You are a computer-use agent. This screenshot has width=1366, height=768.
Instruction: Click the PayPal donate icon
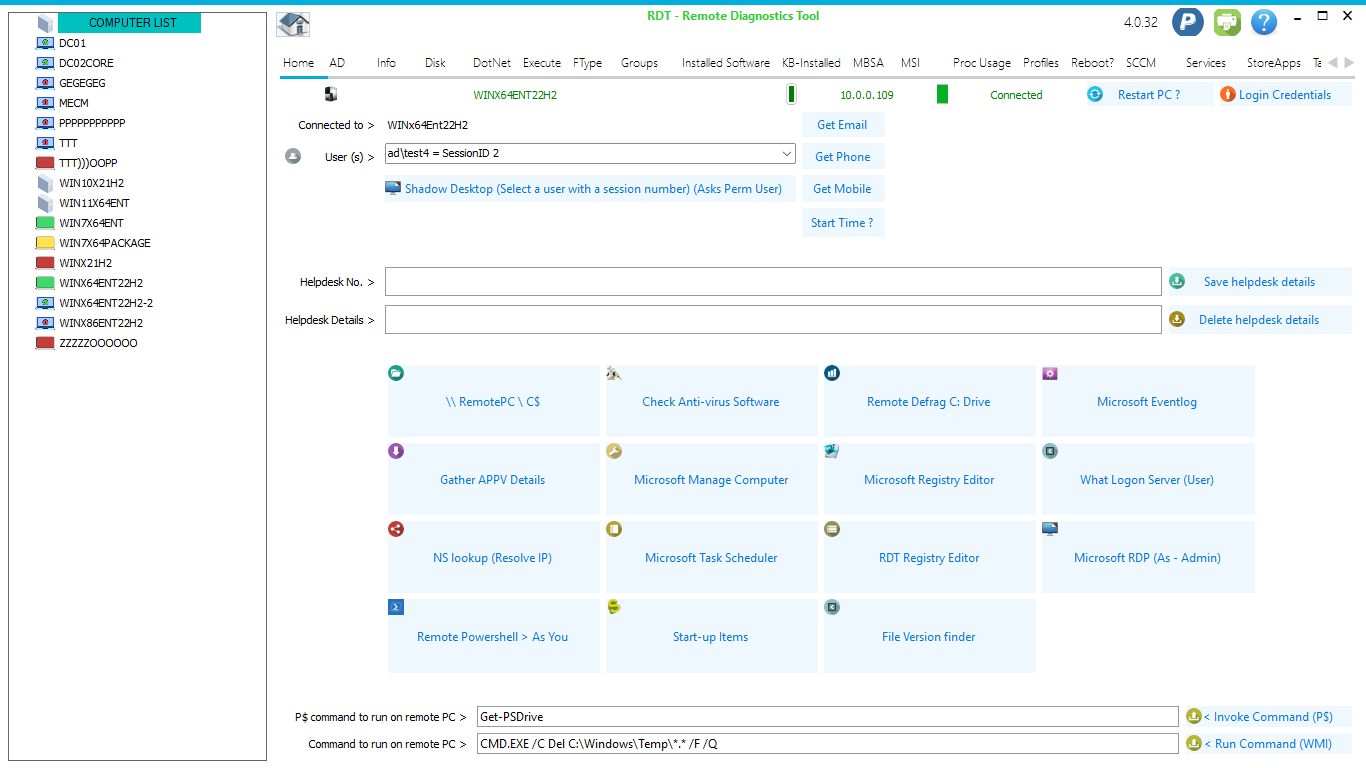[1187, 22]
